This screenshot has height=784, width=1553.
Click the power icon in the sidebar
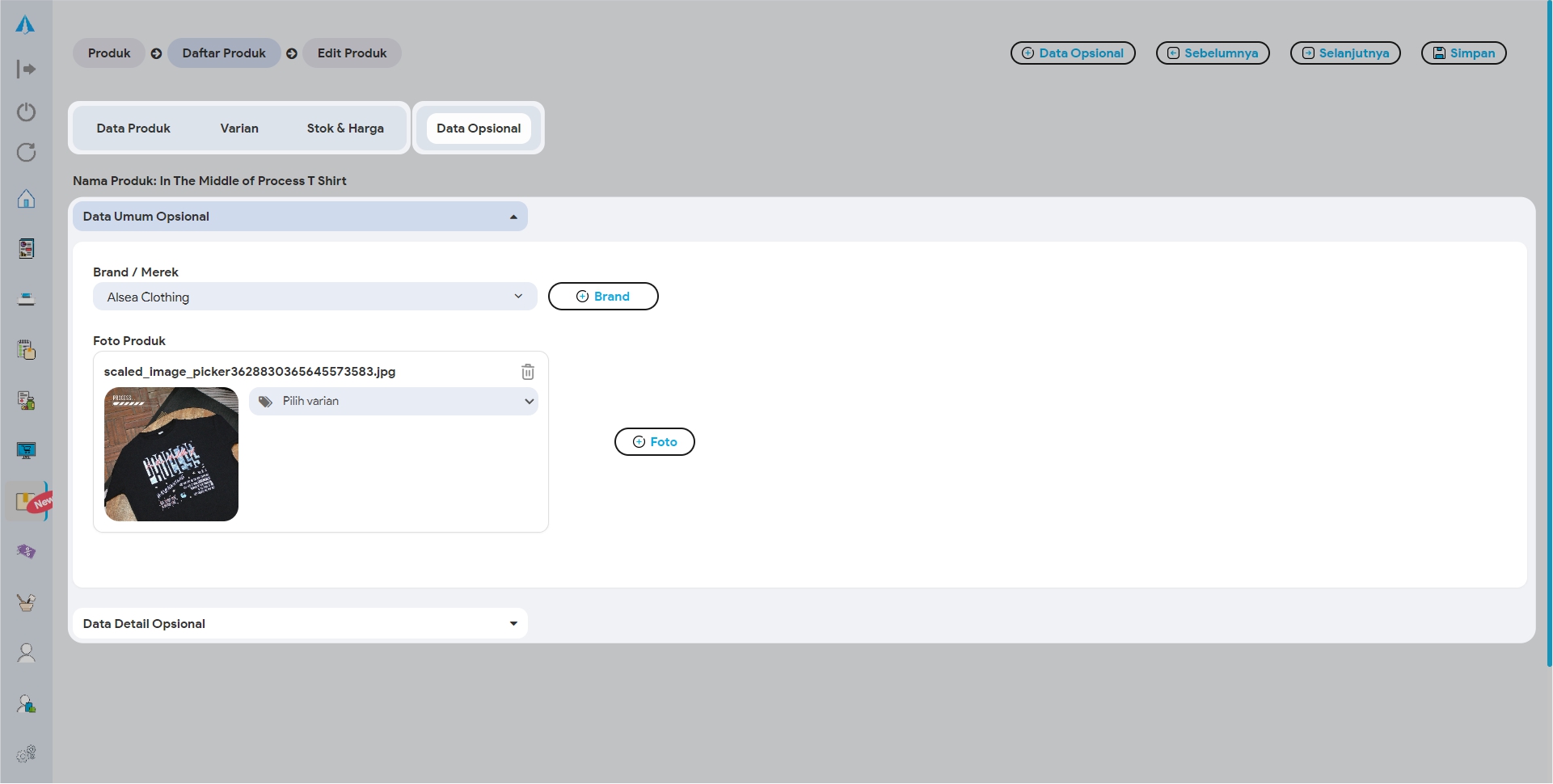26,112
